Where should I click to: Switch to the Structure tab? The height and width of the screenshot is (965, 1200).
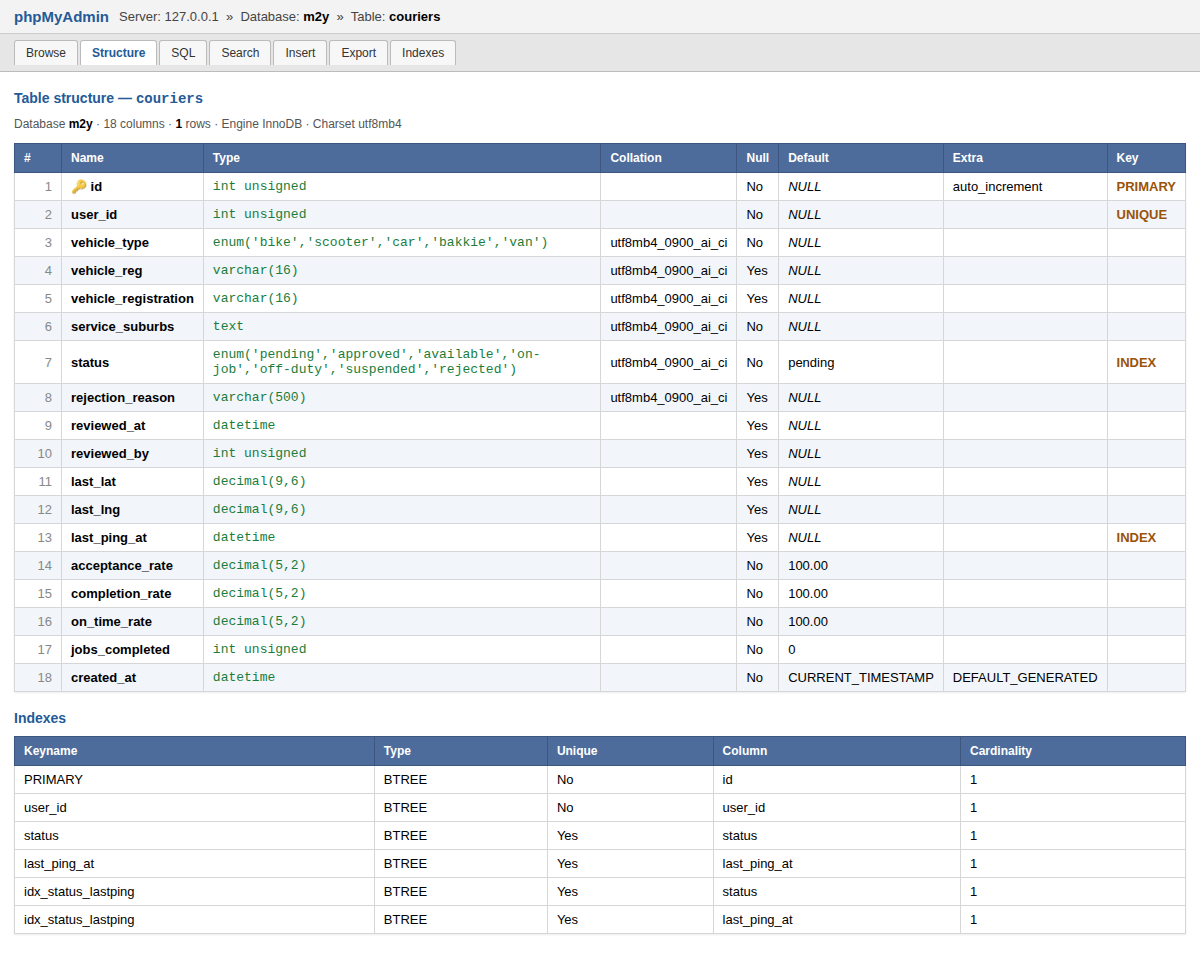(119, 53)
